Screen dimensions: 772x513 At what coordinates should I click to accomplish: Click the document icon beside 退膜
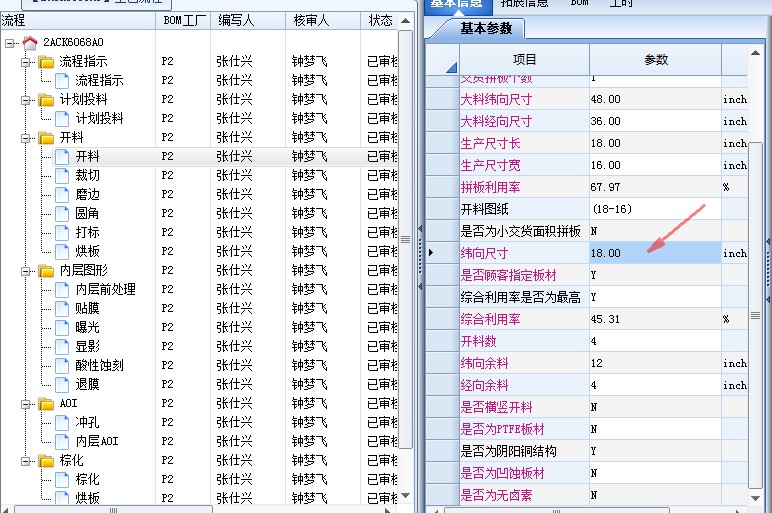62,385
